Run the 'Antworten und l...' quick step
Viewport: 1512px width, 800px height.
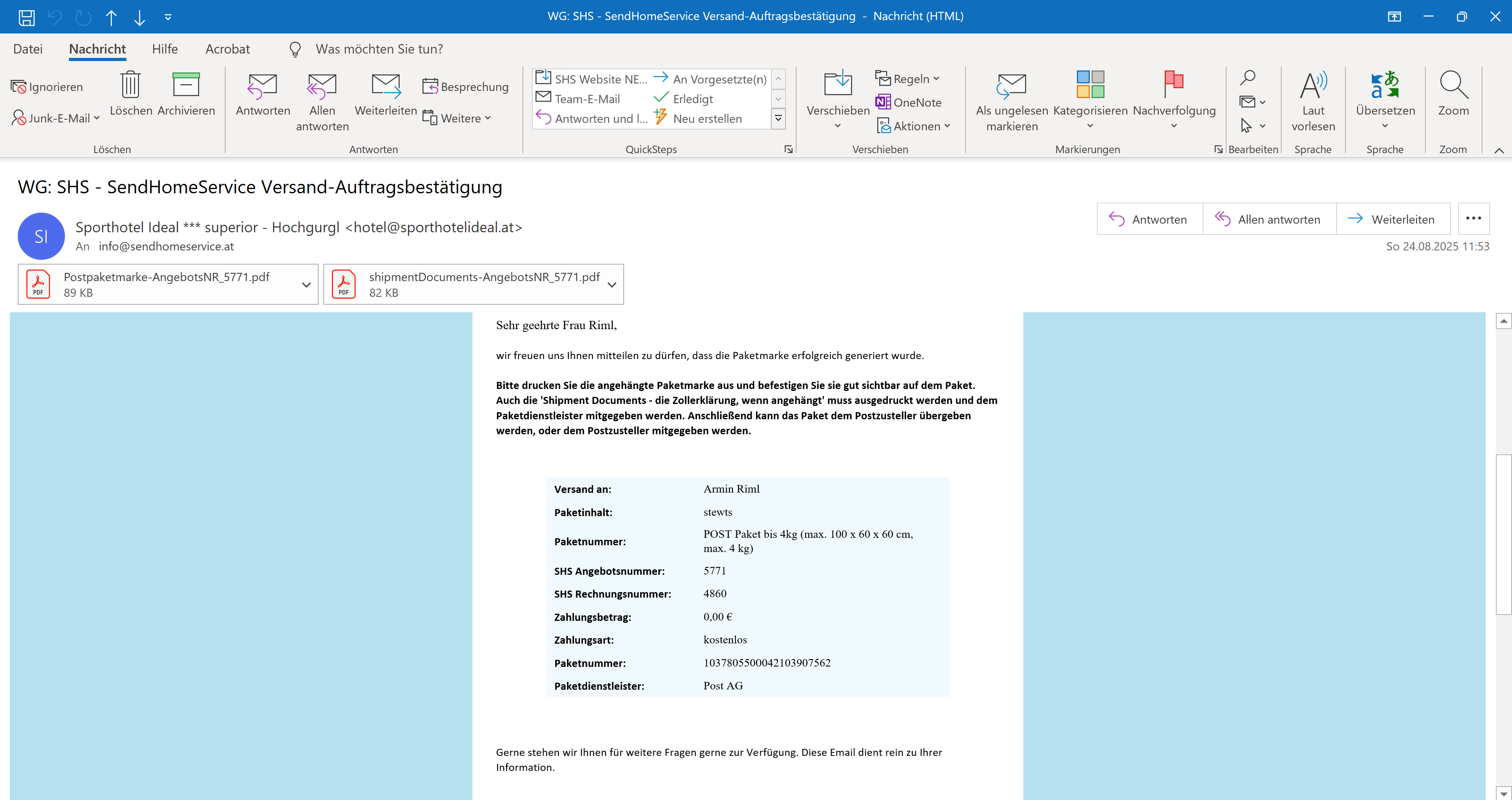coord(592,118)
